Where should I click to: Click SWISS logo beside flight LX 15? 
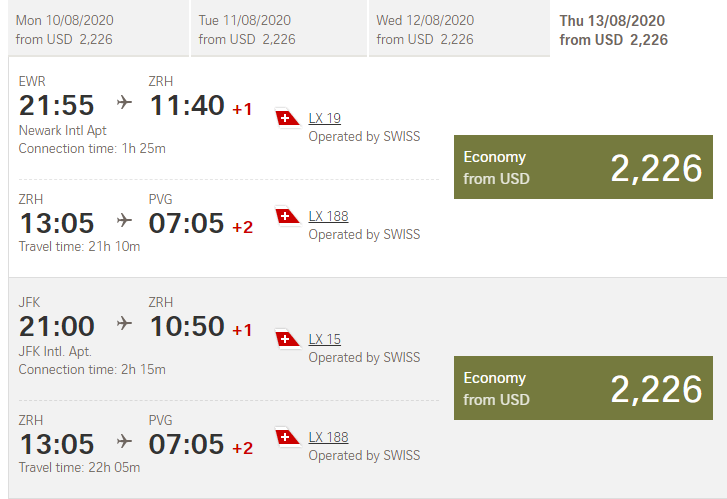288,340
